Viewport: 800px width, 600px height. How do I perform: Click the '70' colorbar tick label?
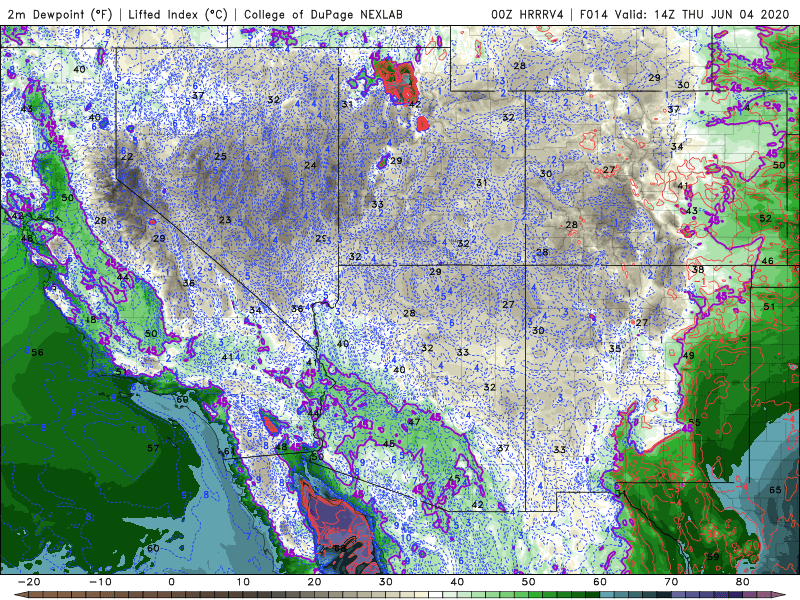(671, 582)
